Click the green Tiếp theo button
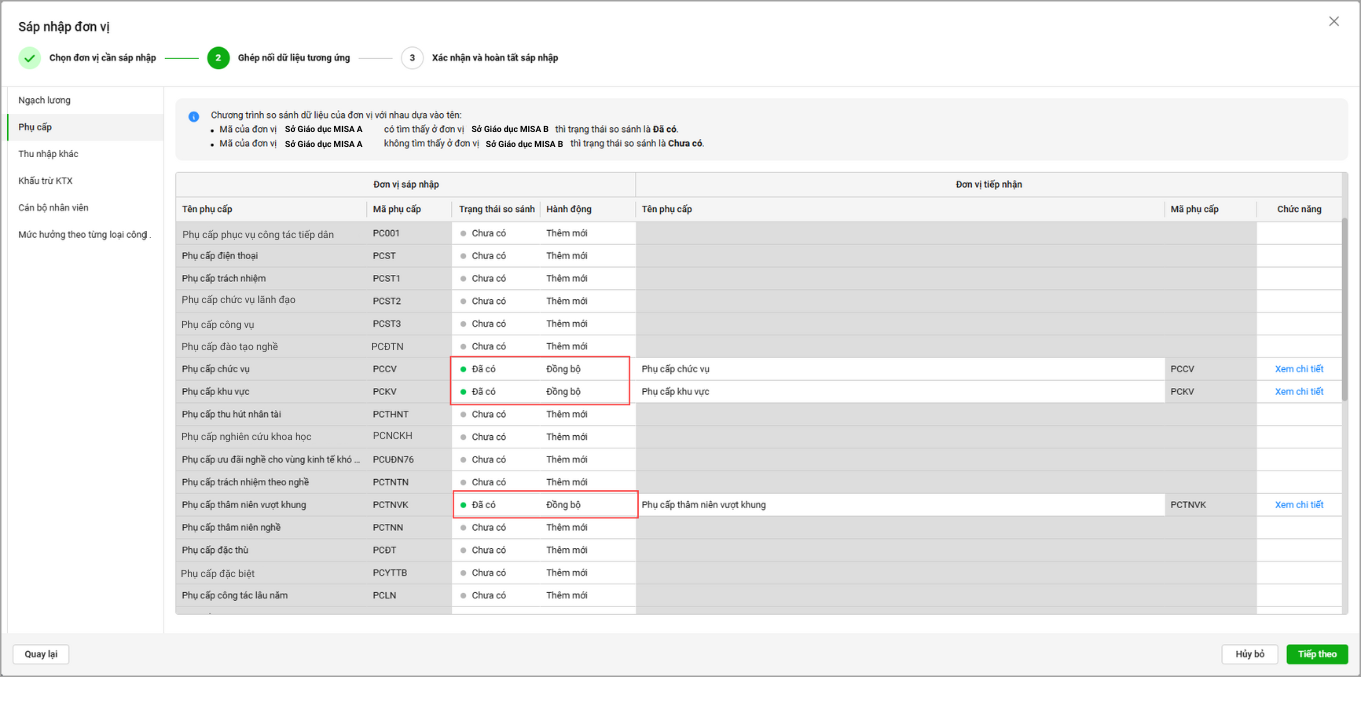 click(x=1317, y=654)
